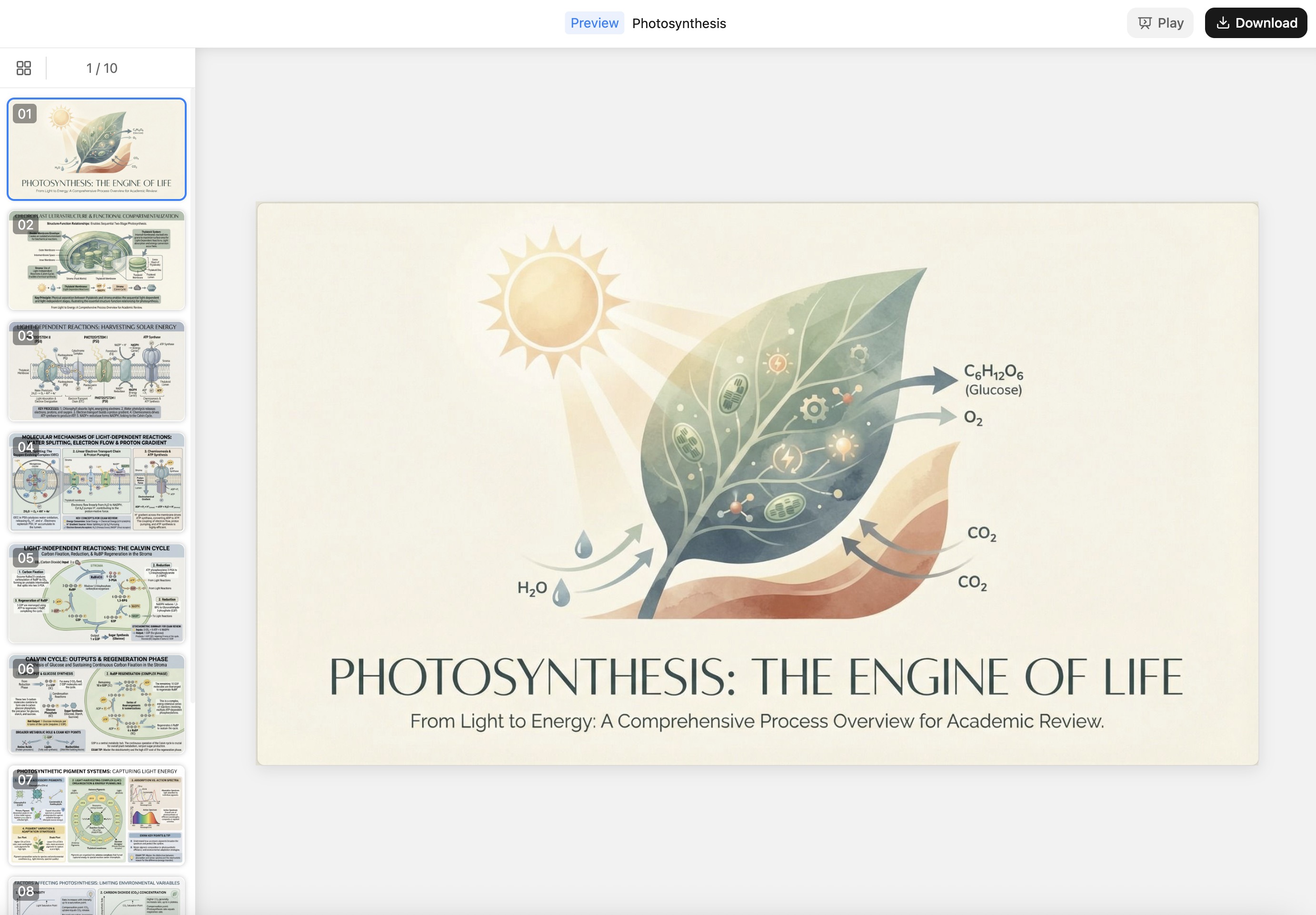Open slide 05 Calvin Cycle thumbnail
Image resolution: width=1316 pixels, height=915 pixels.
coord(96,594)
